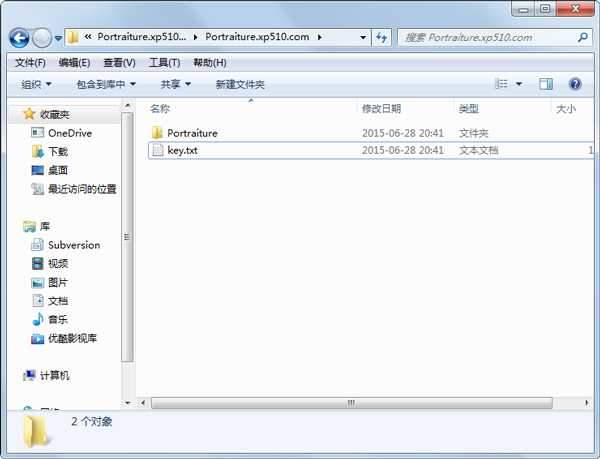Select Portraiture.xp510.com breadcrumb segment

[x=257, y=37]
